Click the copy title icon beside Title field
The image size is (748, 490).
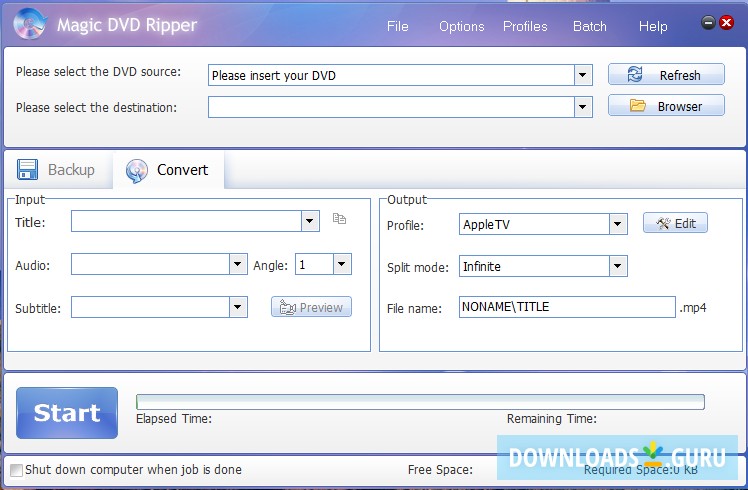pyautogui.click(x=339, y=219)
